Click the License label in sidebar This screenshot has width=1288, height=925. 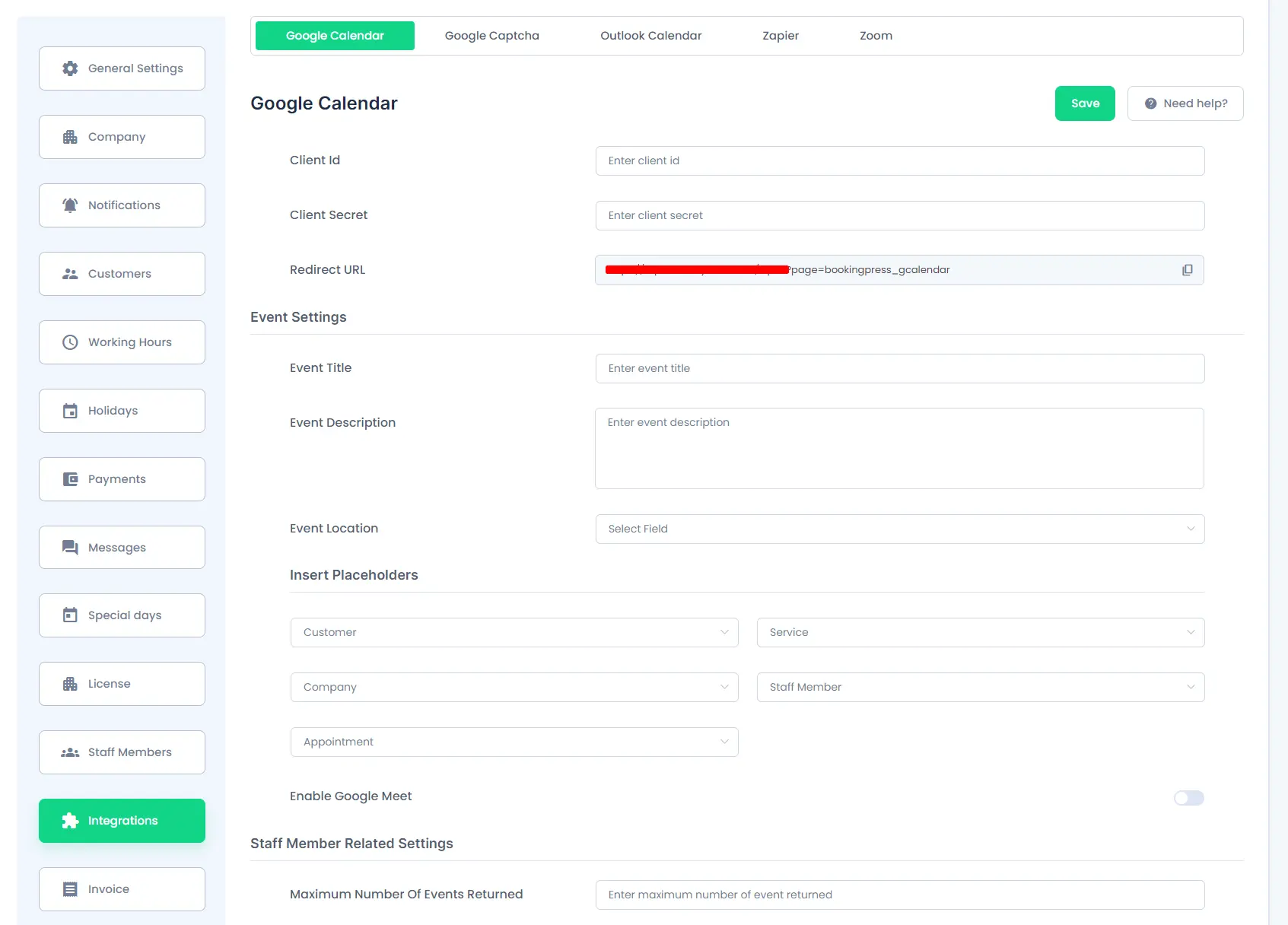pyautogui.click(x=109, y=684)
